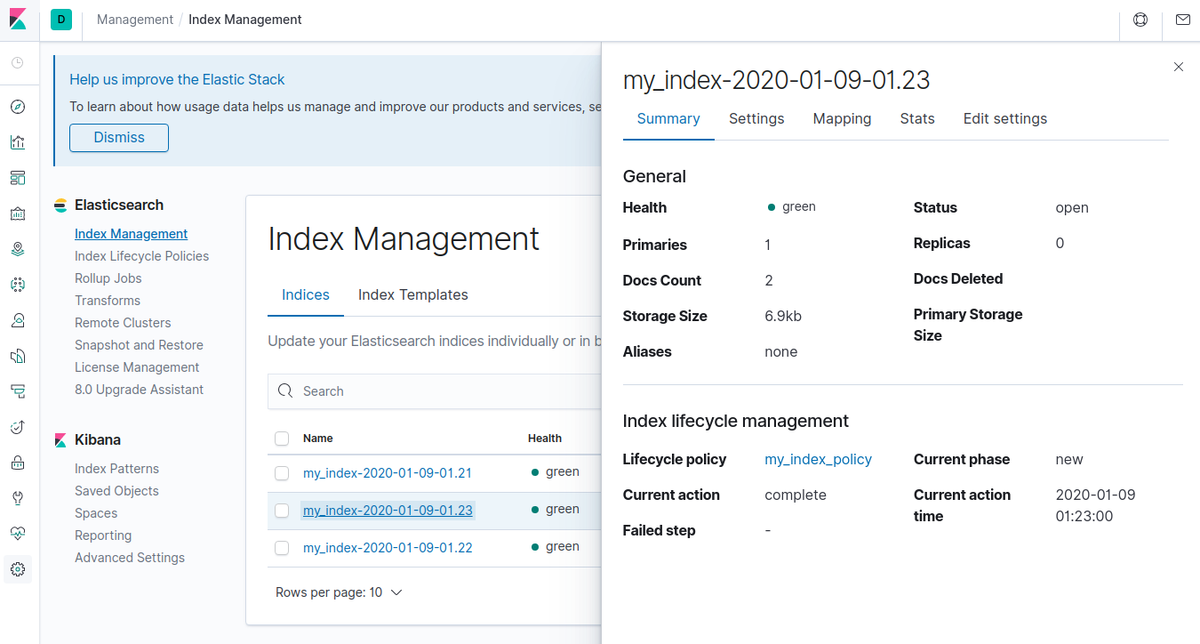Open the Maps location pin icon

(18, 249)
